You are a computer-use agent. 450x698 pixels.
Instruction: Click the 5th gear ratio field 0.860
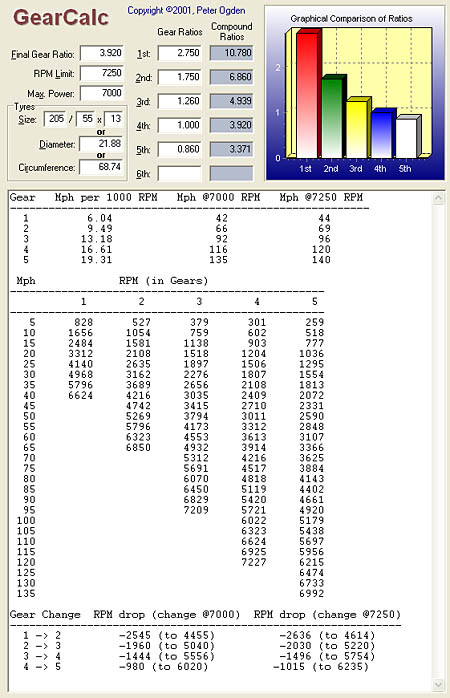179,149
